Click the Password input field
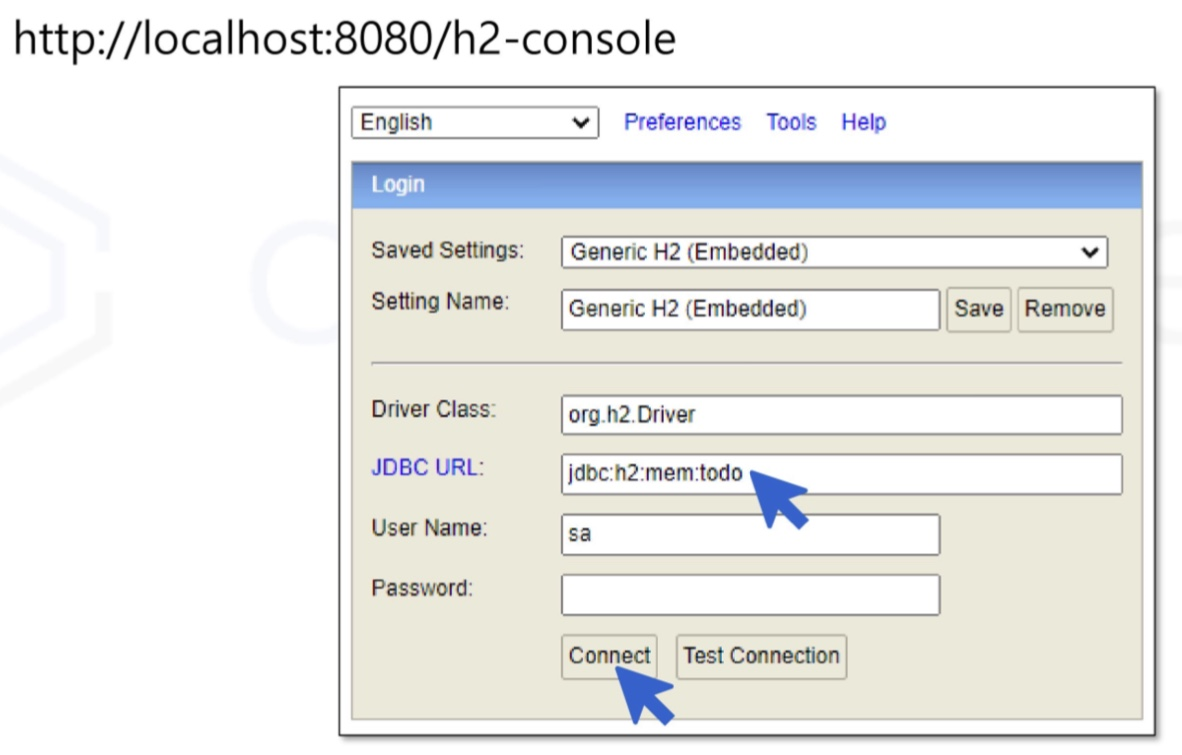 750,595
